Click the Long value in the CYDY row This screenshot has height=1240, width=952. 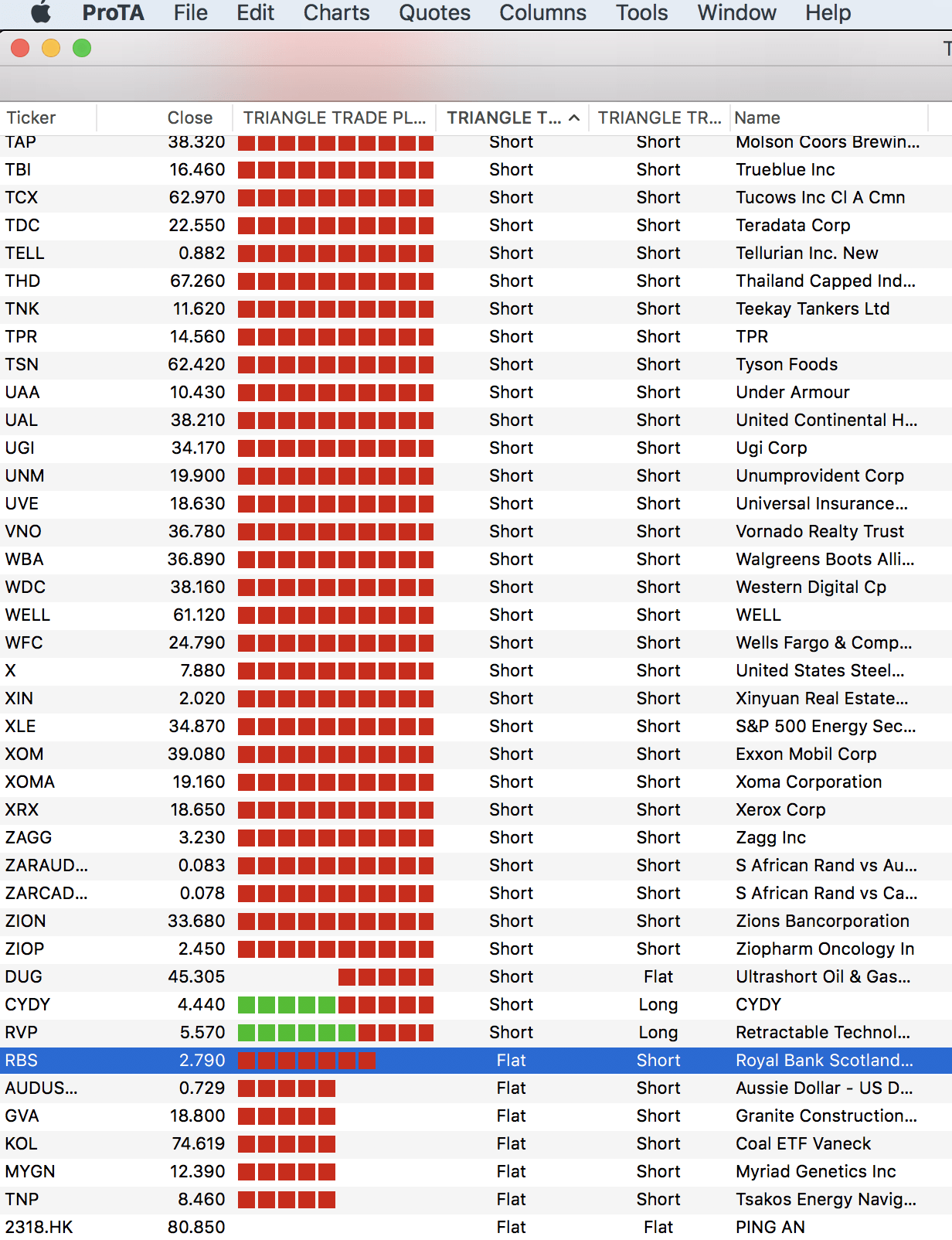point(658,1005)
